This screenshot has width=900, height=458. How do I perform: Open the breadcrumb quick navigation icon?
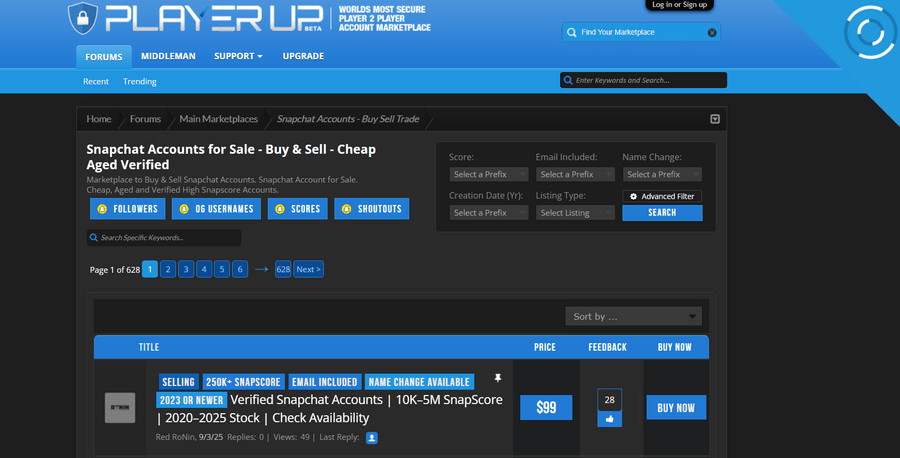coord(715,119)
